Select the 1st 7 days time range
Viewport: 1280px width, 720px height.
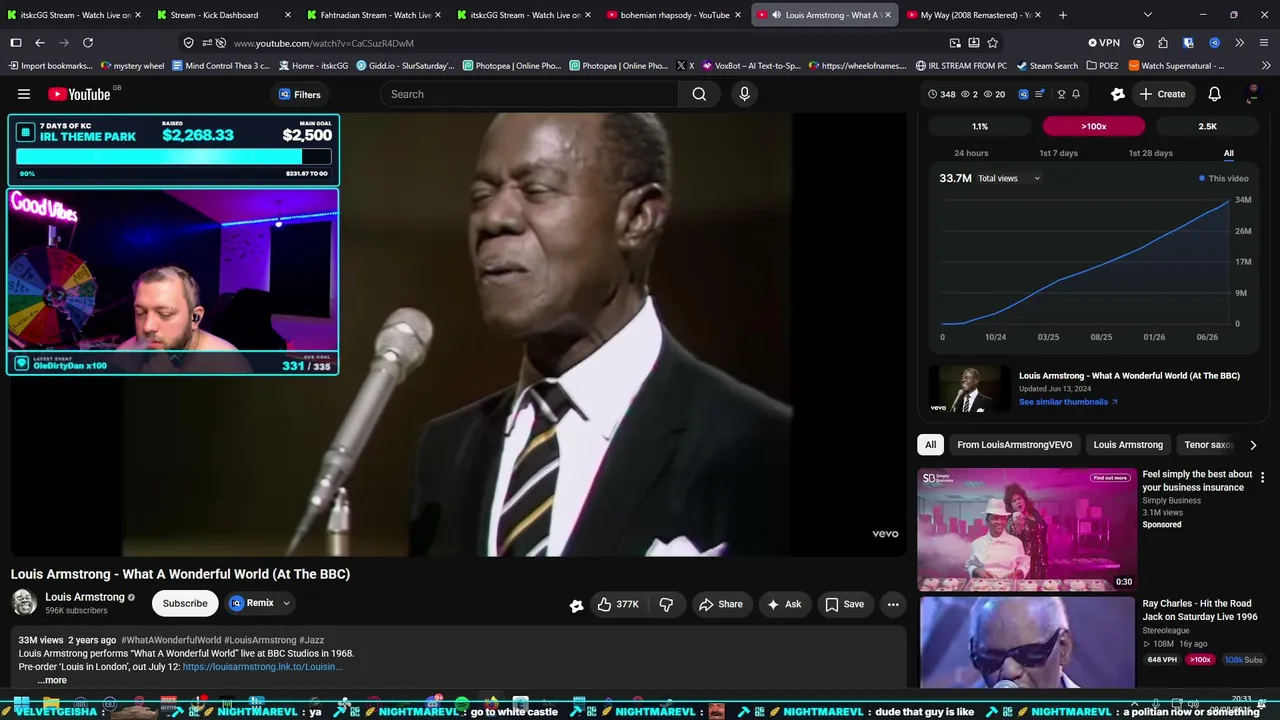click(x=1058, y=153)
